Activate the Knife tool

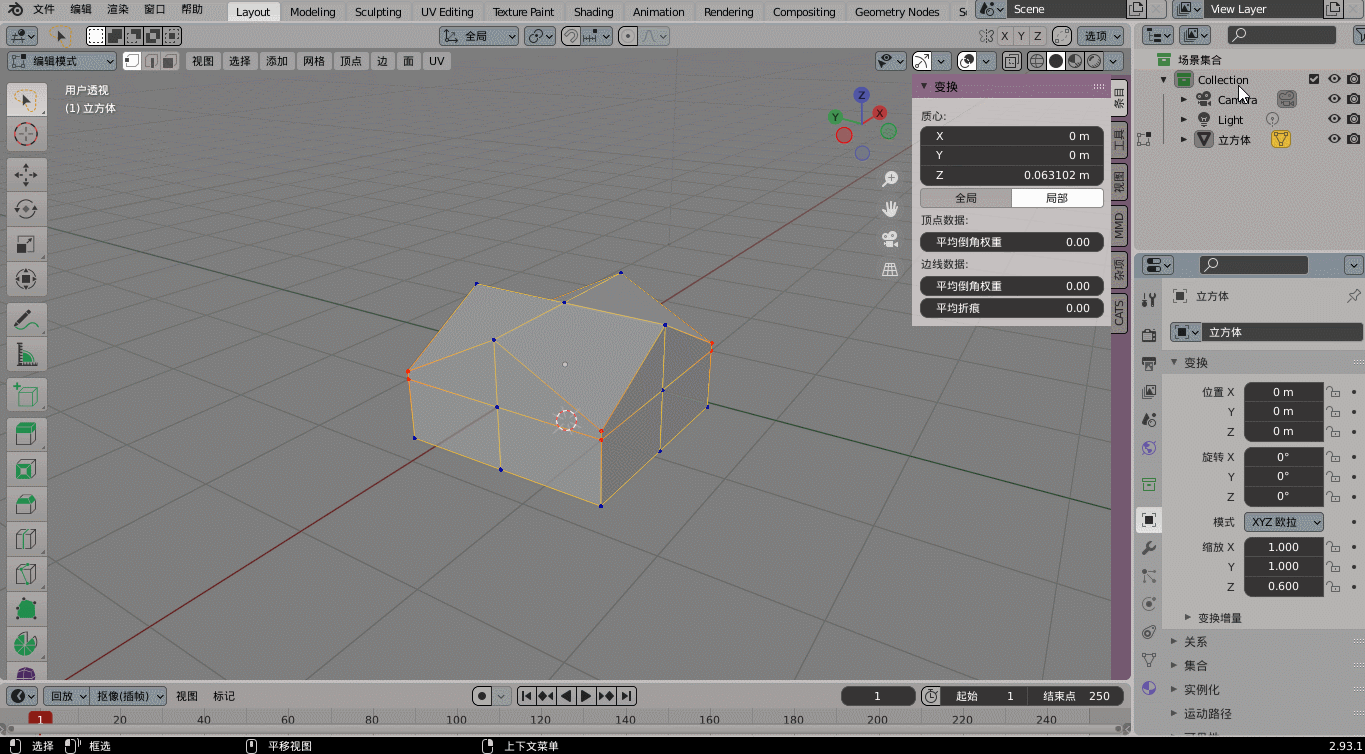(x=27, y=574)
